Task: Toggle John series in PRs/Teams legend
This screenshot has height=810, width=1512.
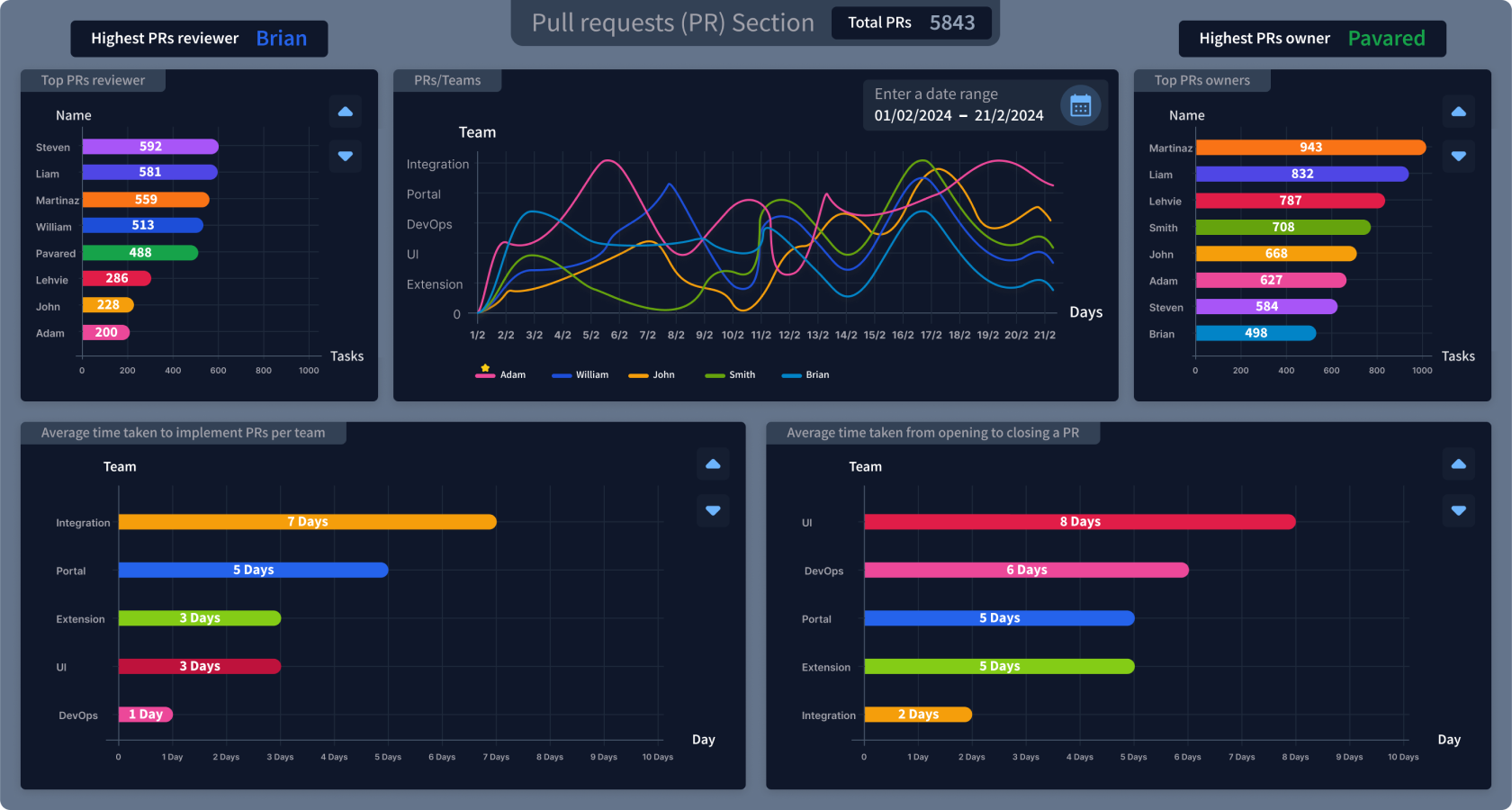Action: tap(652, 374)
